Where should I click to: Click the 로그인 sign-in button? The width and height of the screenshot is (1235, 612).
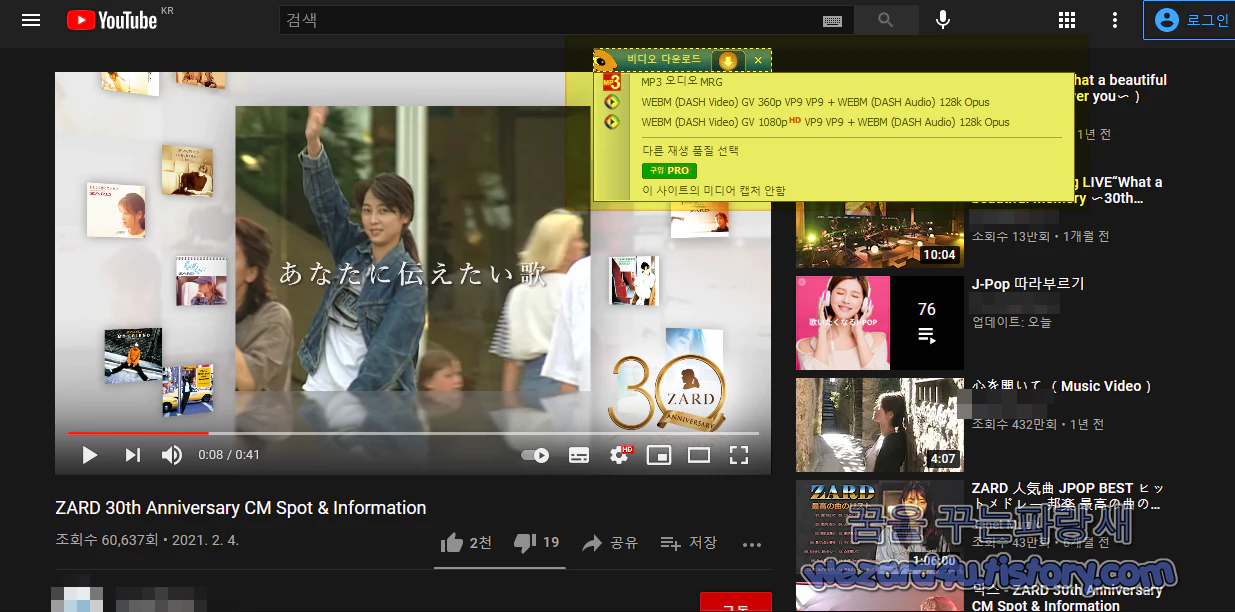[x=1189, y=20]
